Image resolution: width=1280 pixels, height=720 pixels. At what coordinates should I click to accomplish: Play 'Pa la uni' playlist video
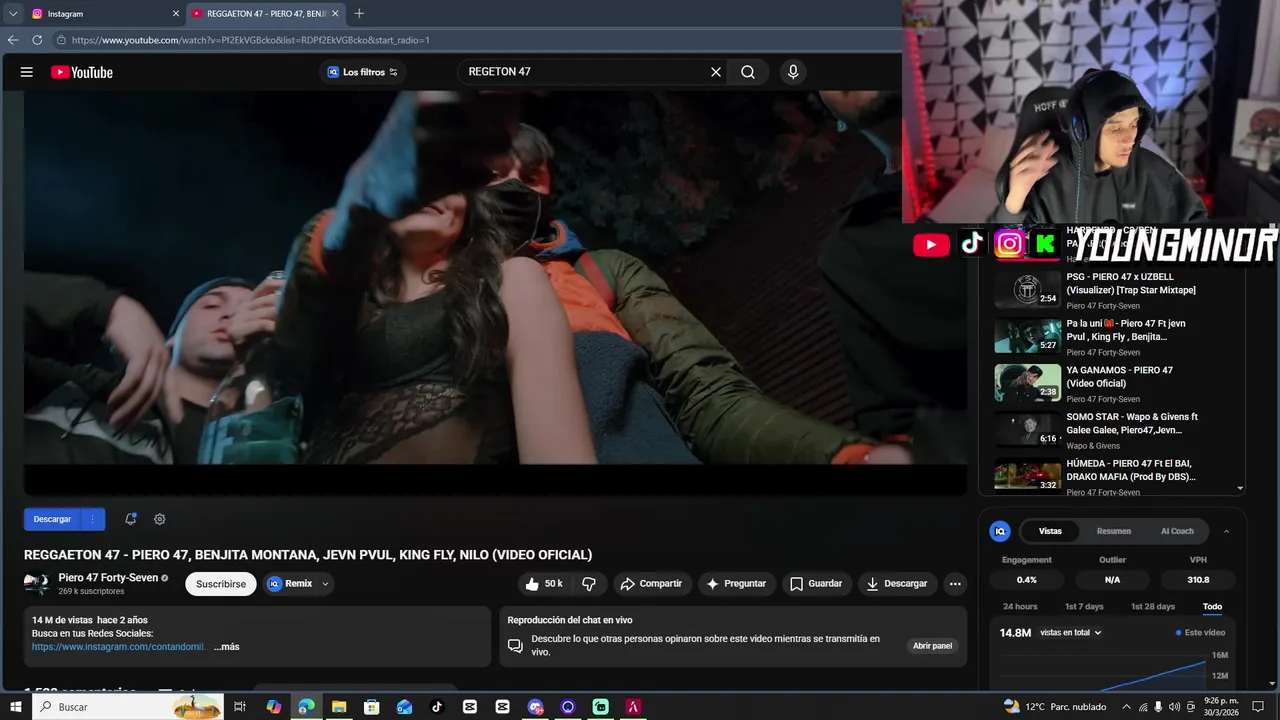pyautogui.click(x=1027, y=336)
